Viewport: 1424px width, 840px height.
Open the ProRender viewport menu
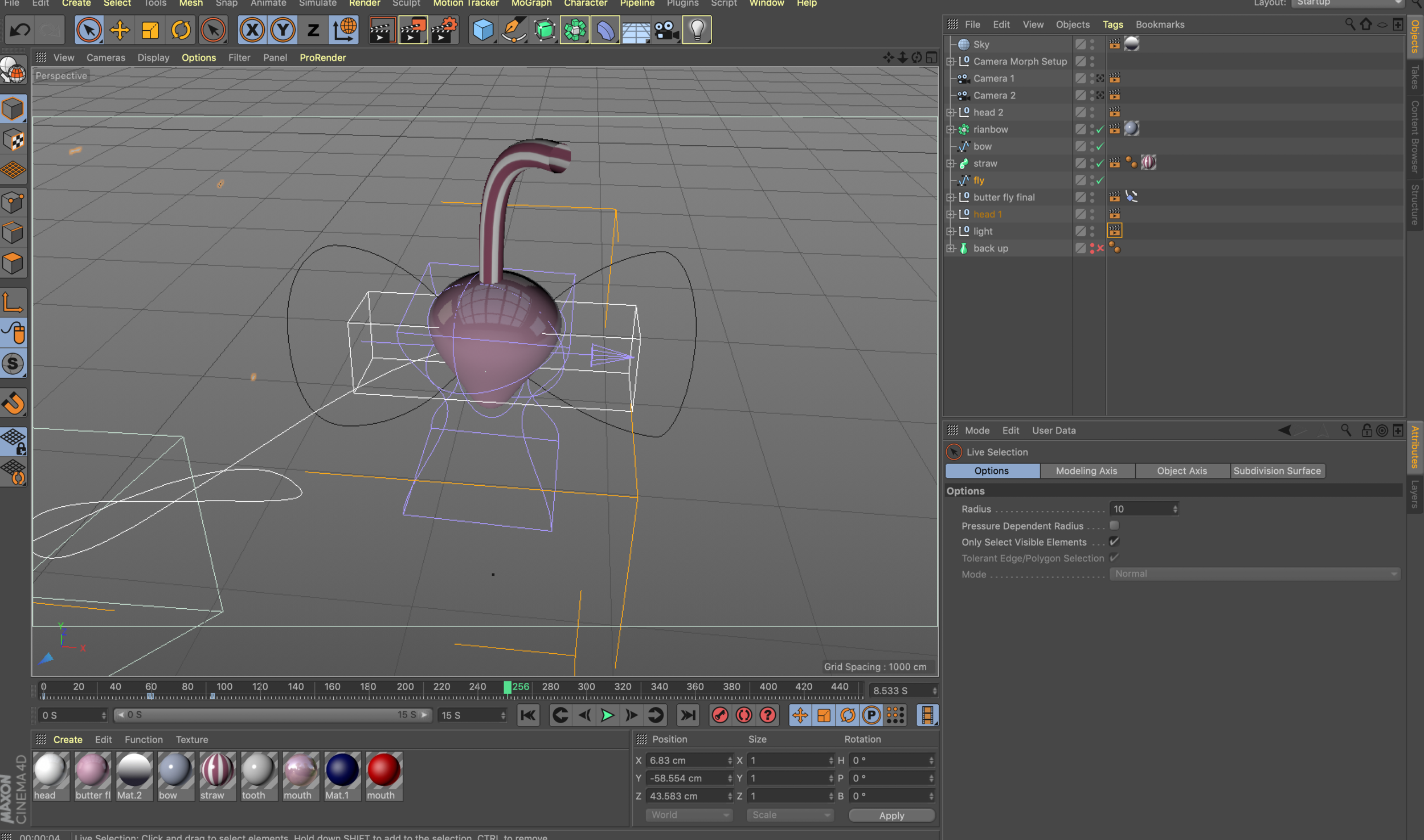coord(322,58)
